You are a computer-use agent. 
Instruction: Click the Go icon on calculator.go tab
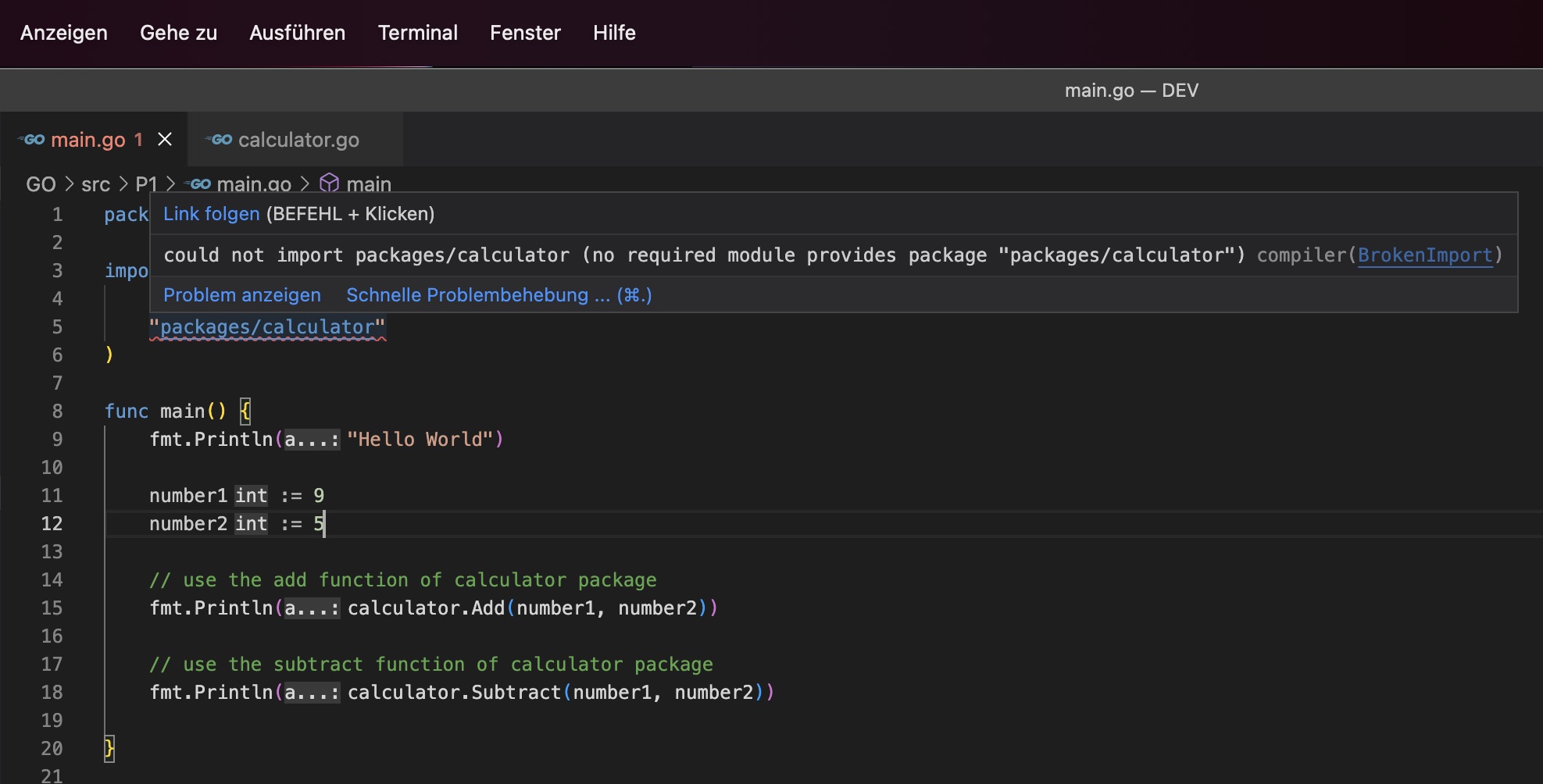(219, 140)
